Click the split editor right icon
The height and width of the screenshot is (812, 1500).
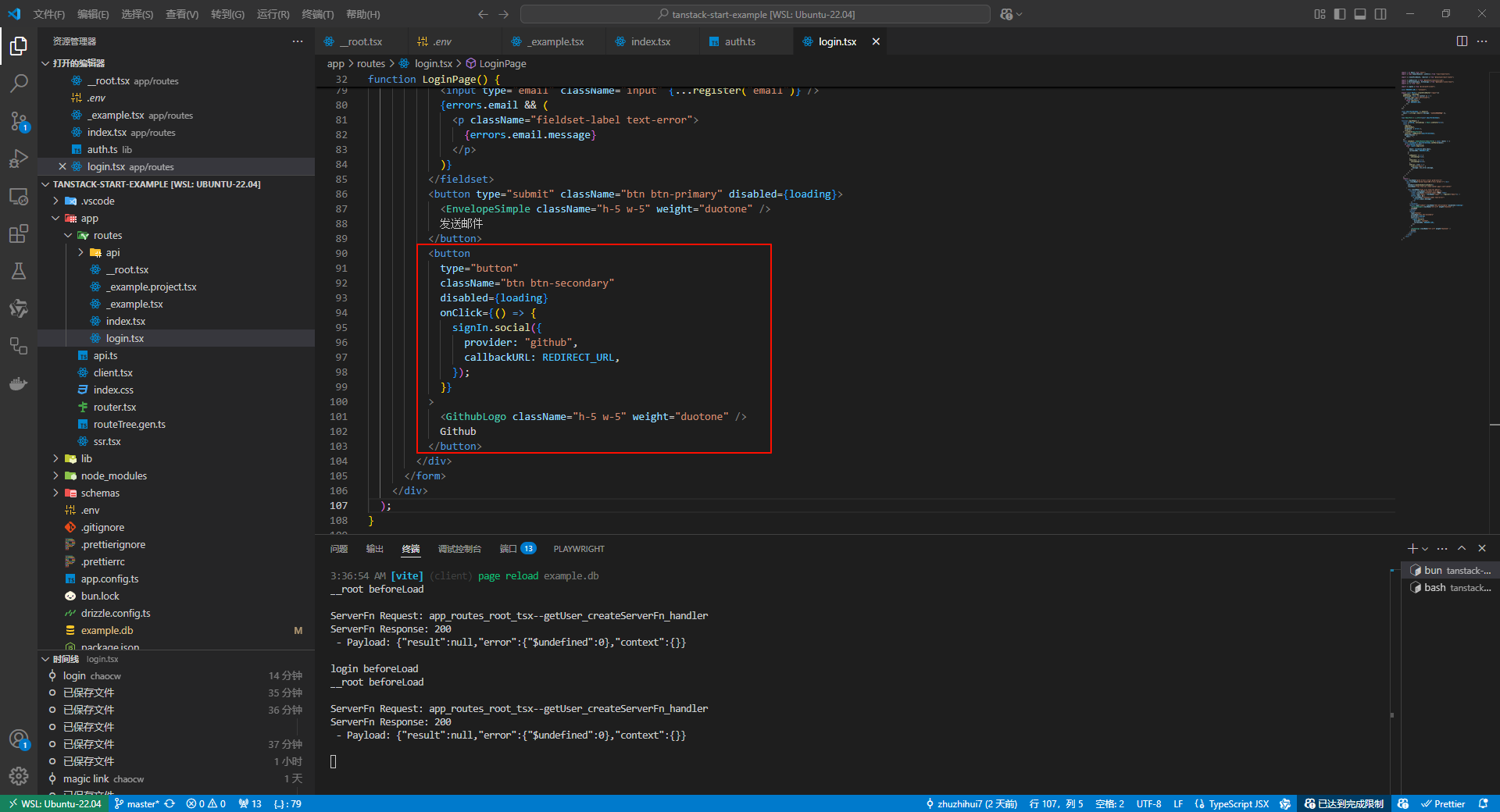point(1462,41)
